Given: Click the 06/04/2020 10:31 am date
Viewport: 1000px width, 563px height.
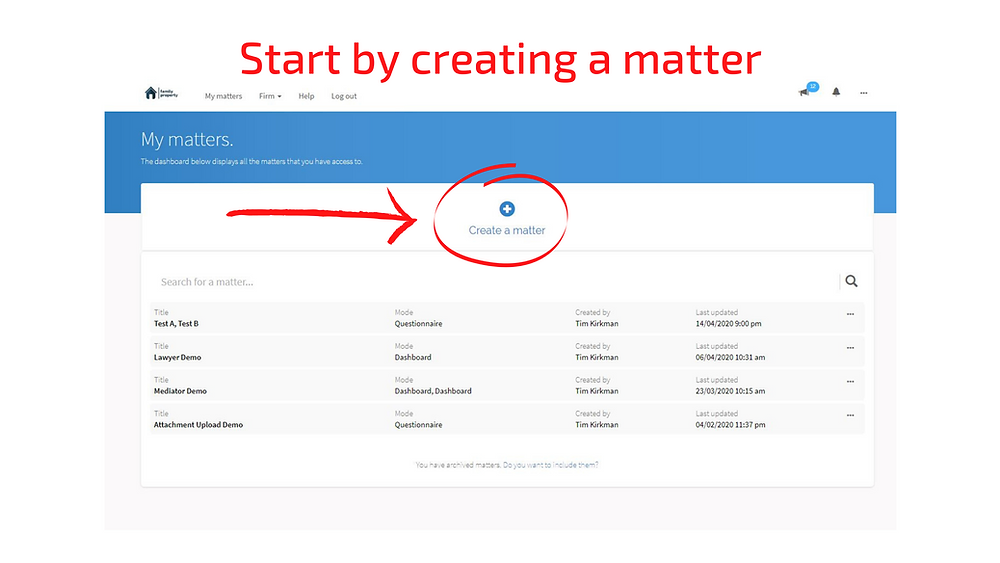Looking at the screenshot, I should pyautogui.click(x=730, y=358).
